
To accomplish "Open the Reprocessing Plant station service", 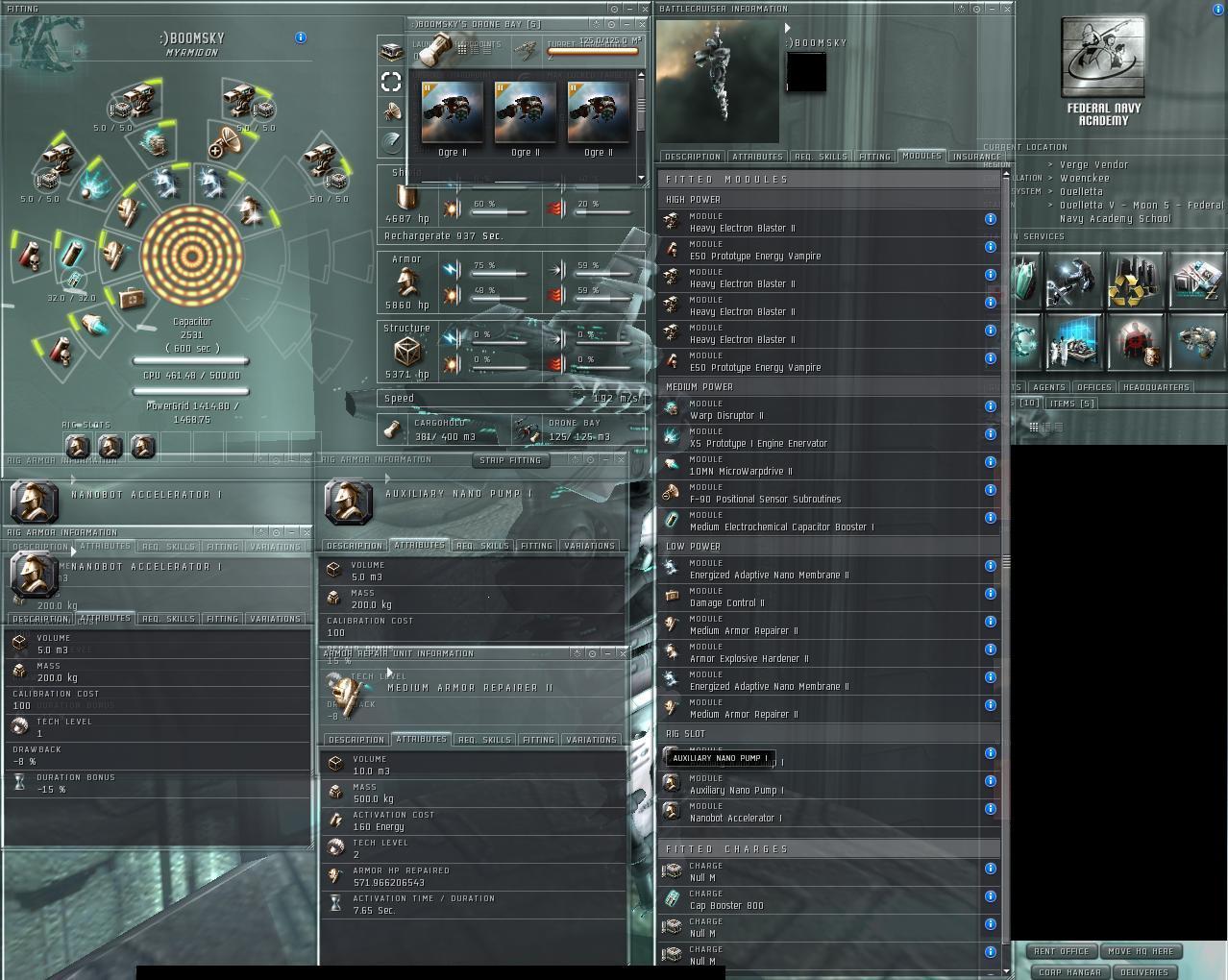I will point(1136,280).
